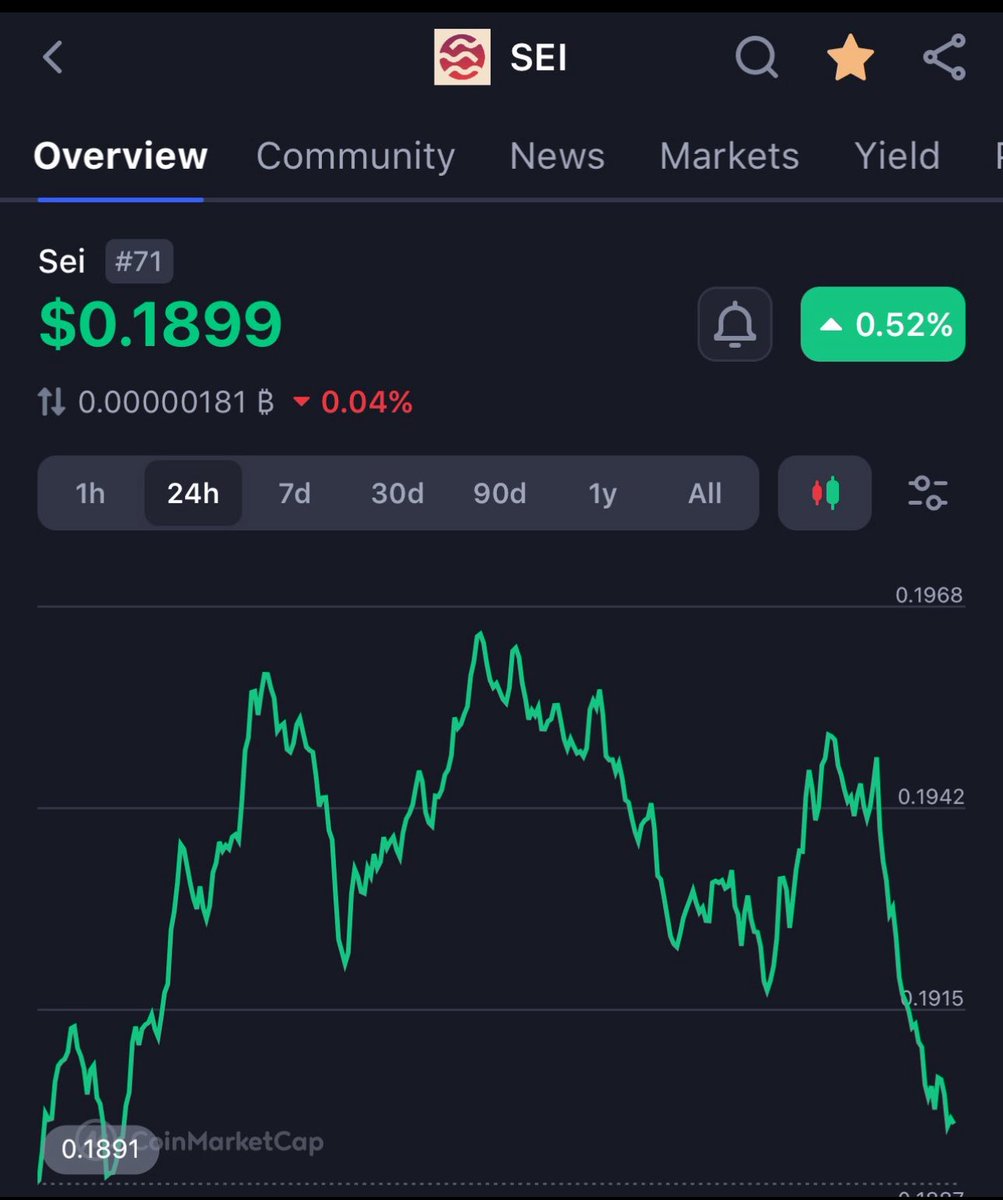Select the 7d chart range

coord(294,493)
